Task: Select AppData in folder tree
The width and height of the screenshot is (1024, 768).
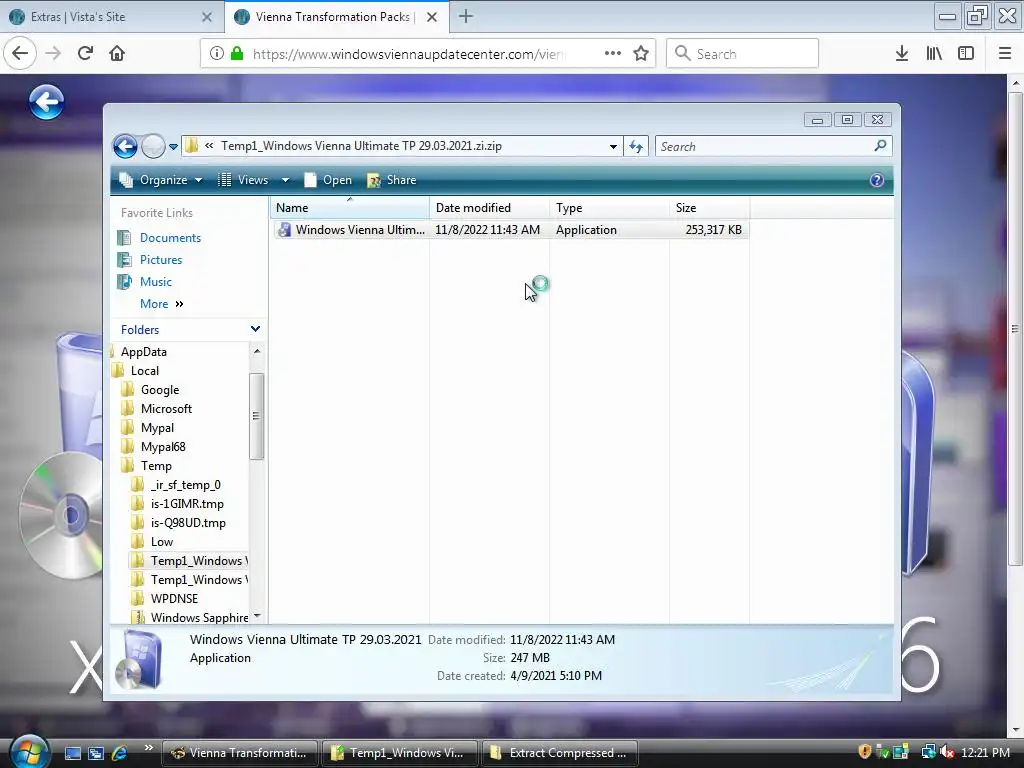Action: point(143,352)
